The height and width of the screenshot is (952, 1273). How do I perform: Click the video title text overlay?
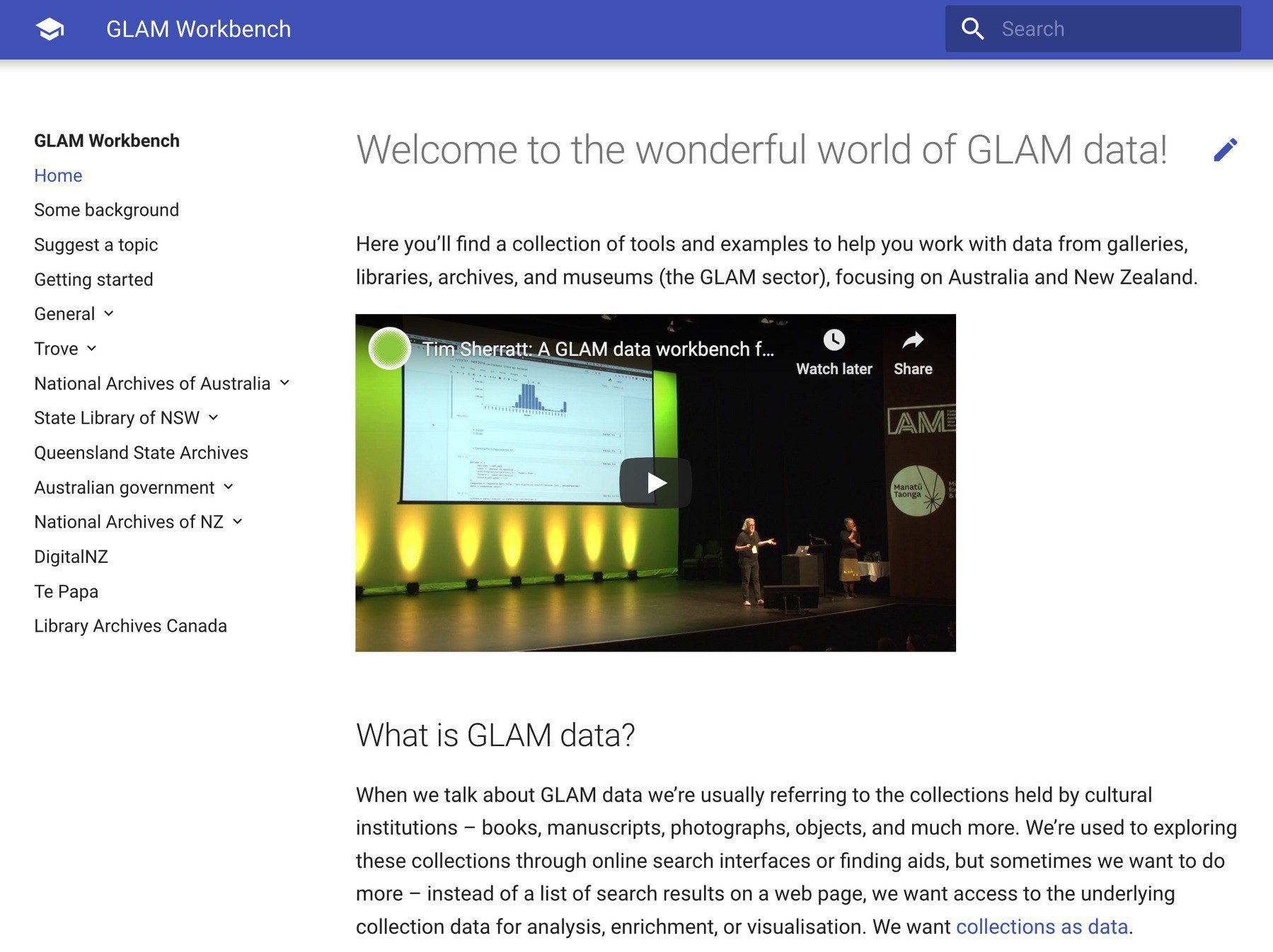click(x=598, y=349)
